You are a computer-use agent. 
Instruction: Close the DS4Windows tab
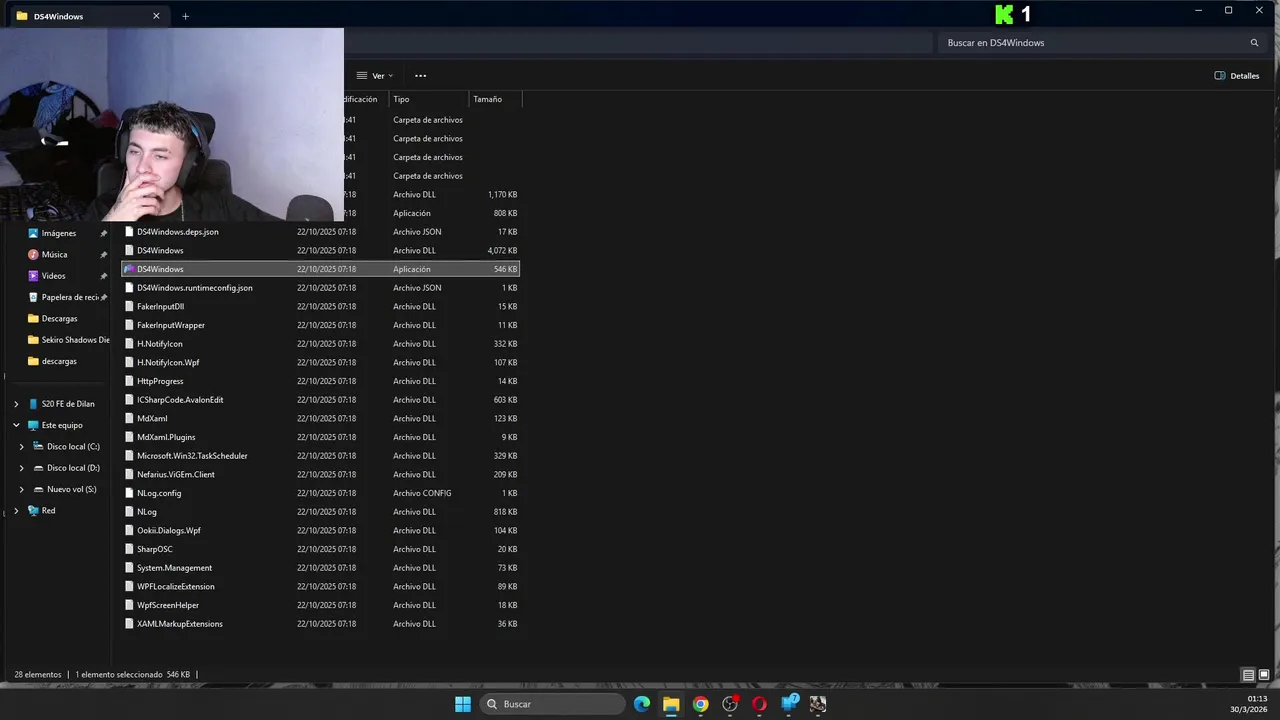(x=156, y=16)
